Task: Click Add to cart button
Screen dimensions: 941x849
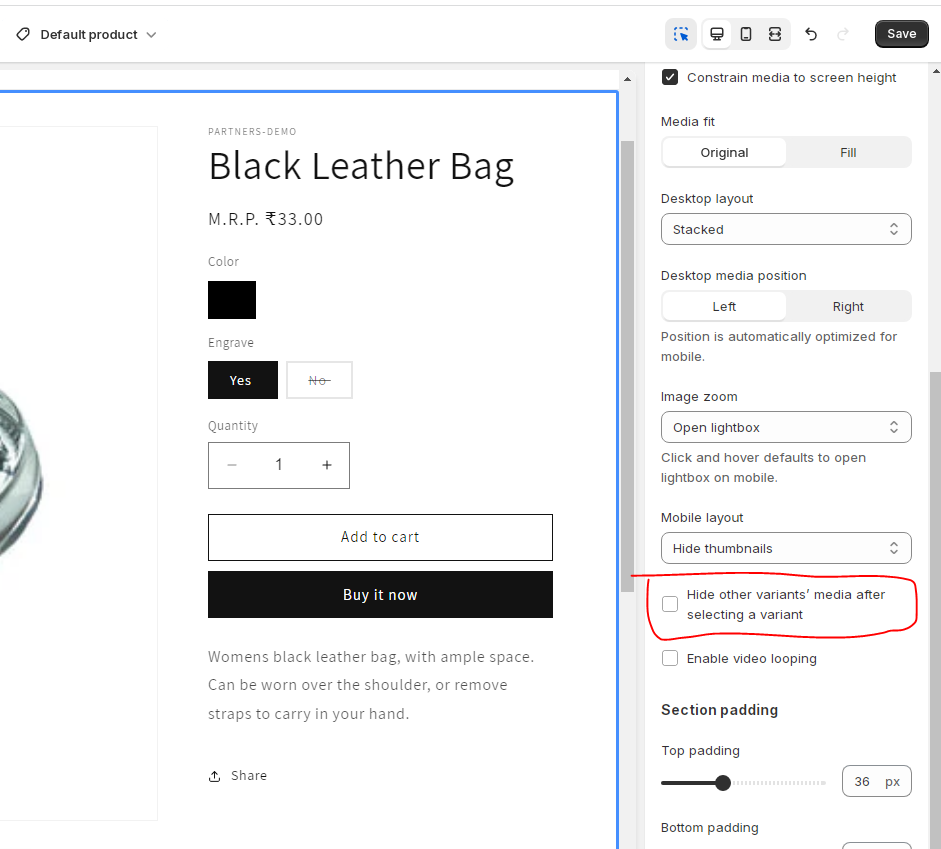Action: [x=380, y=537]
